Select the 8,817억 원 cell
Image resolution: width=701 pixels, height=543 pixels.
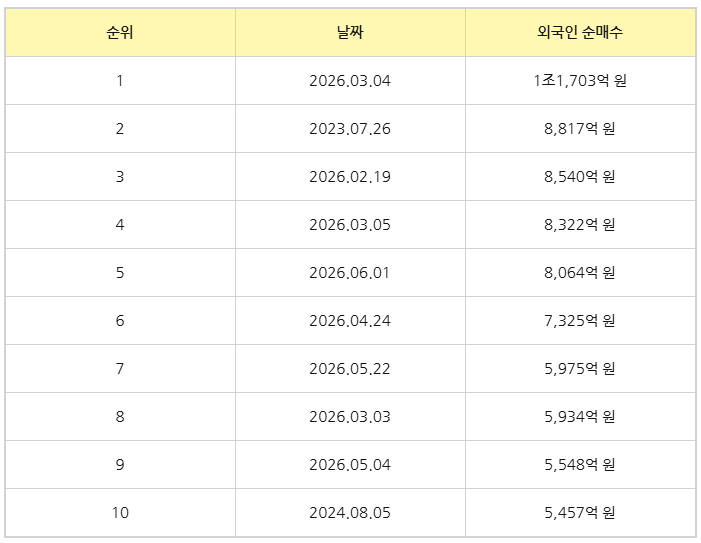click(x=580, y=129)
